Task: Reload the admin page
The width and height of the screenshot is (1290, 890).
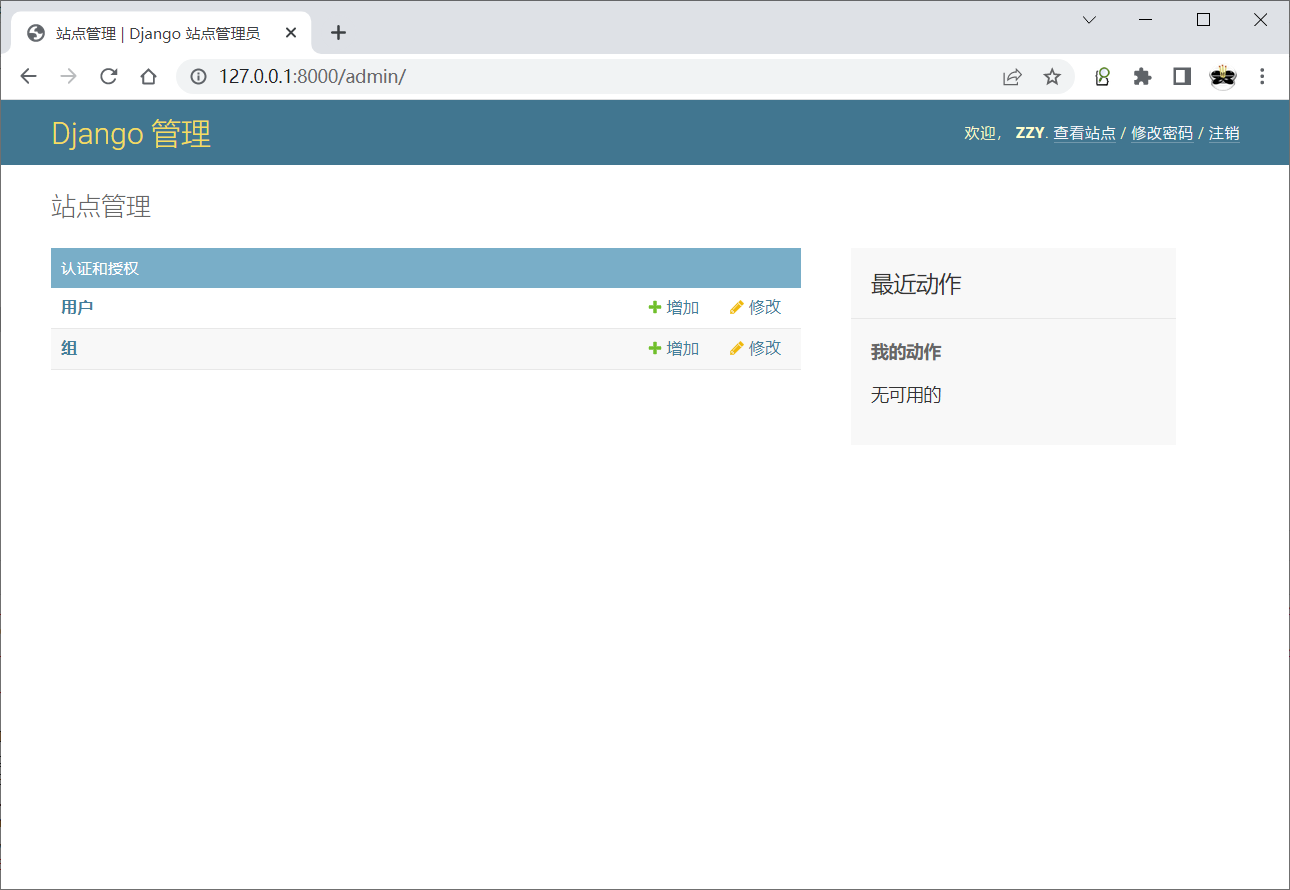Action: click(109, 77)
